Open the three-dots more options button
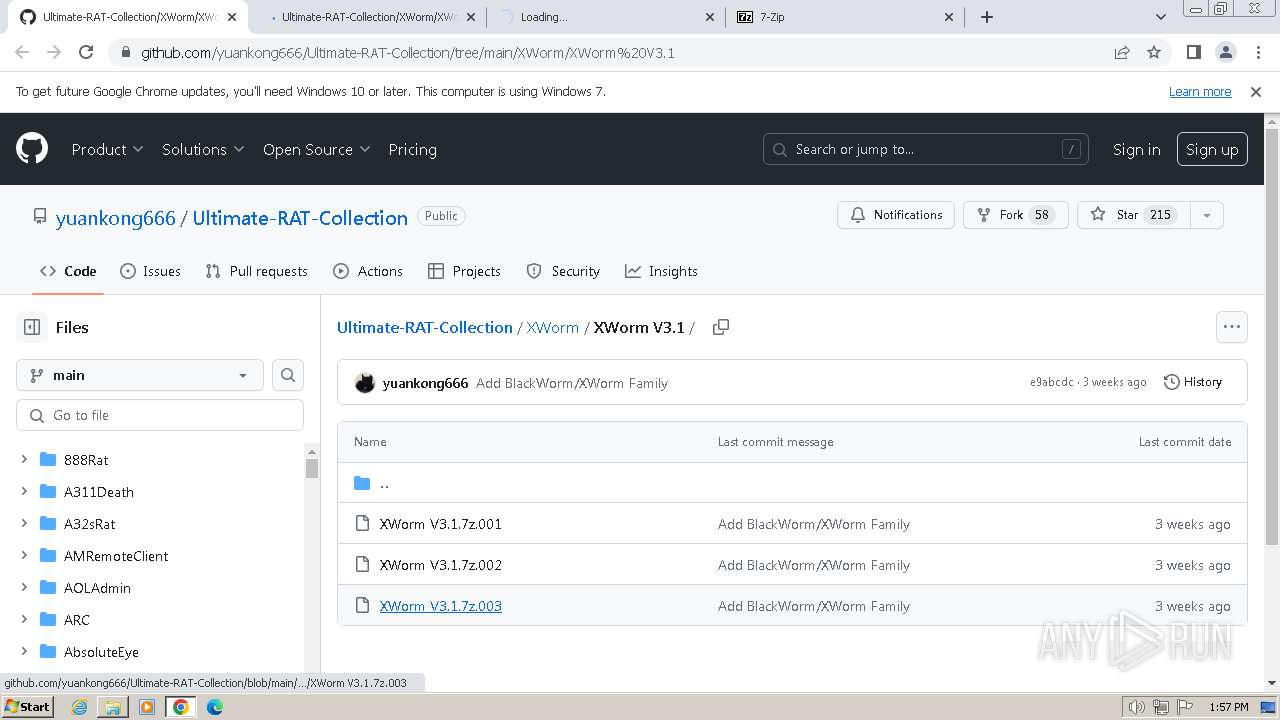Viewport: 1280px width, 720px height. coord(1231,327)
